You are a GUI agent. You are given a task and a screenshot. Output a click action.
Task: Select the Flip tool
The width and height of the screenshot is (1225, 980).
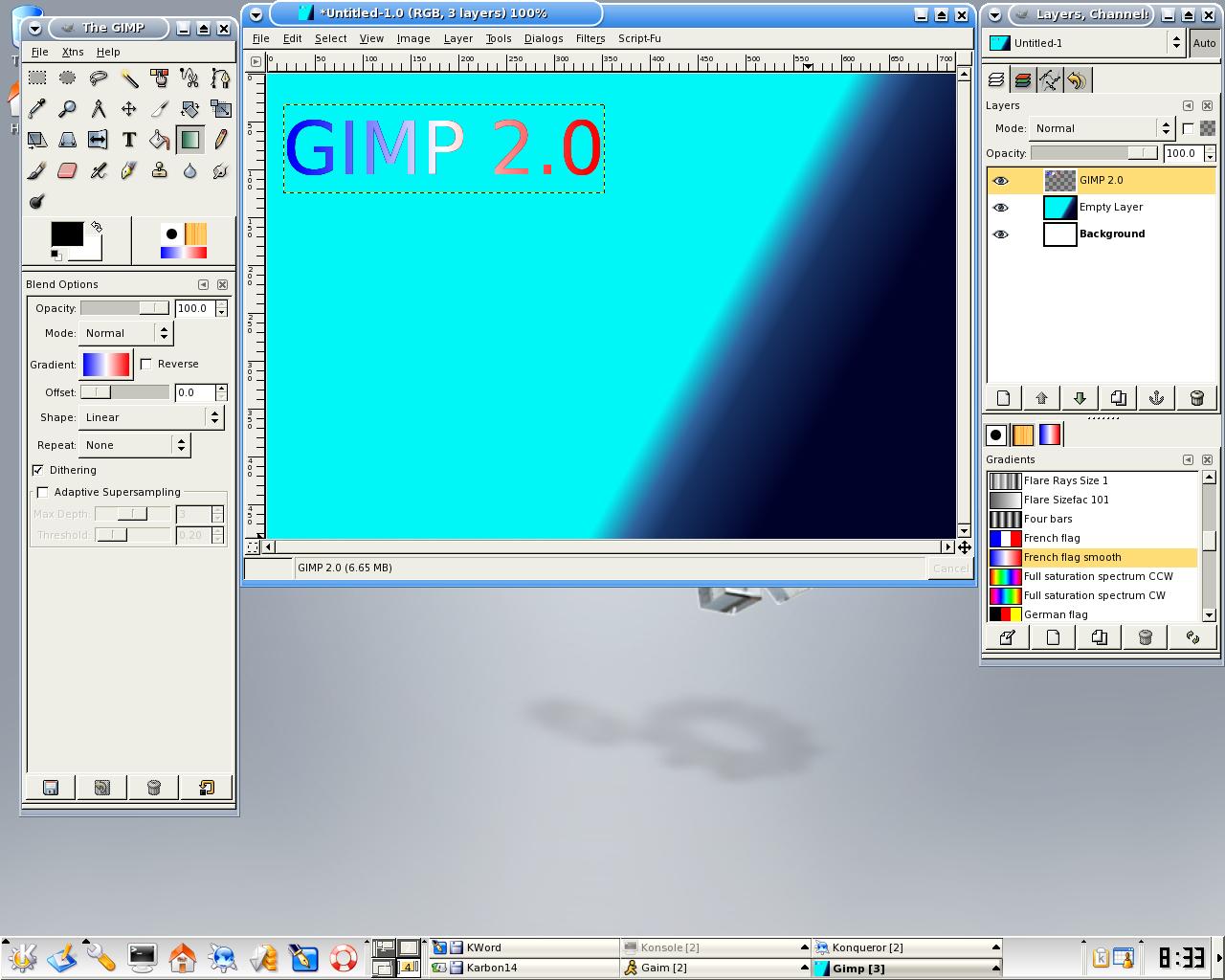99,140
